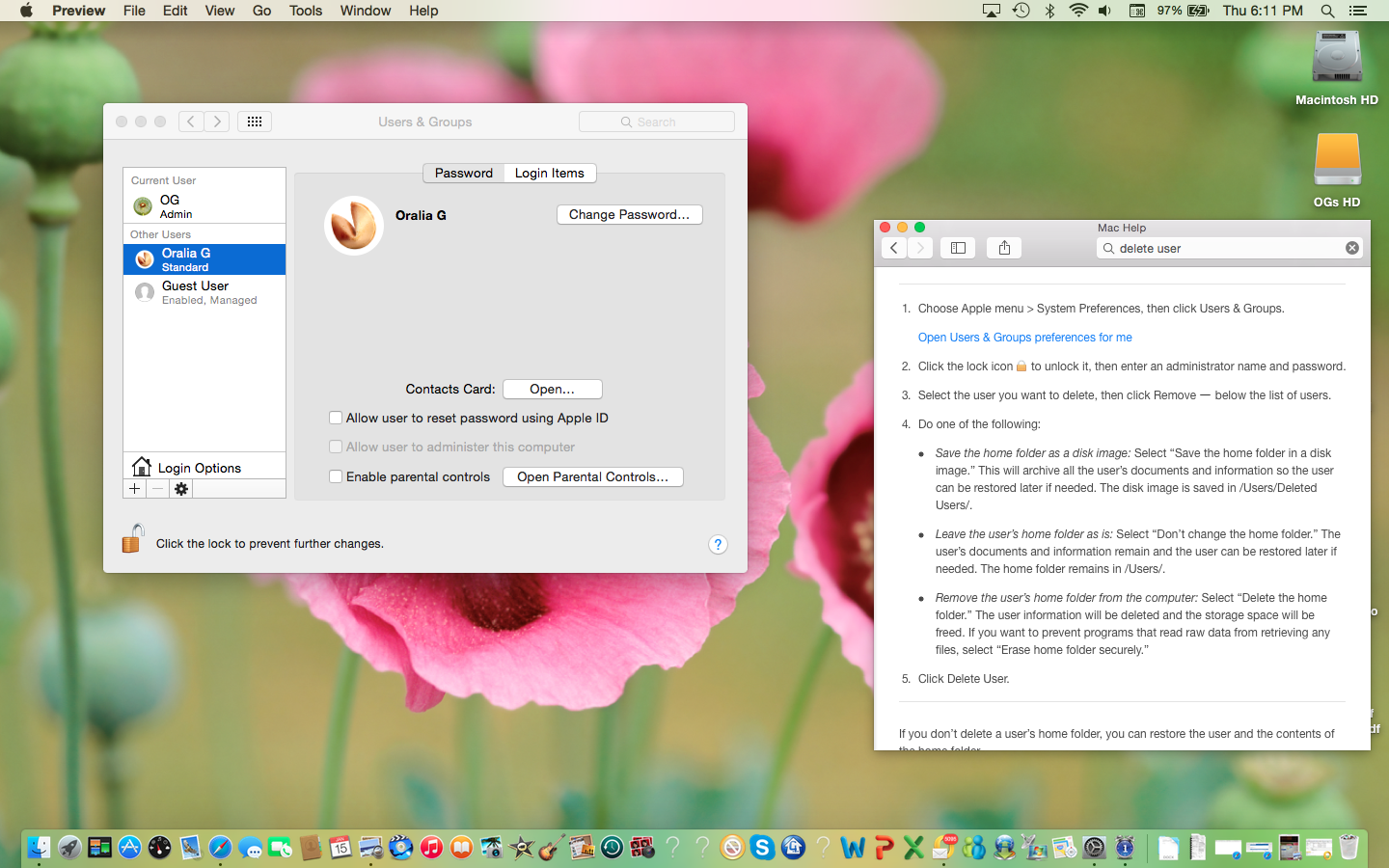Image resolution: width=1389 pixels, height=868 pixels.
Task: Launch Launchpad rocket from the Dock
Action: coord(69,848)
